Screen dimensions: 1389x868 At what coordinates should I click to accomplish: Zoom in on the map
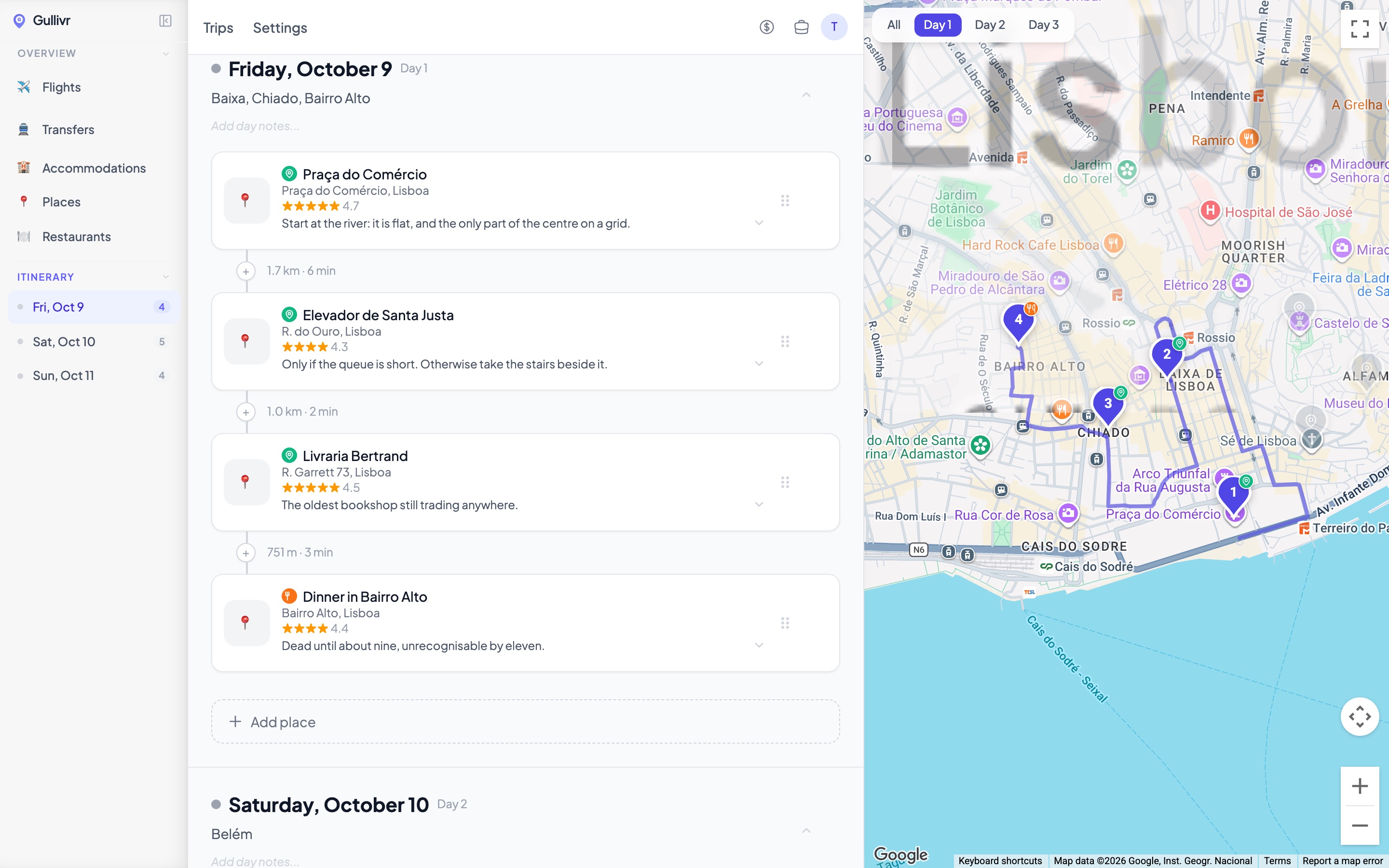1360,786
